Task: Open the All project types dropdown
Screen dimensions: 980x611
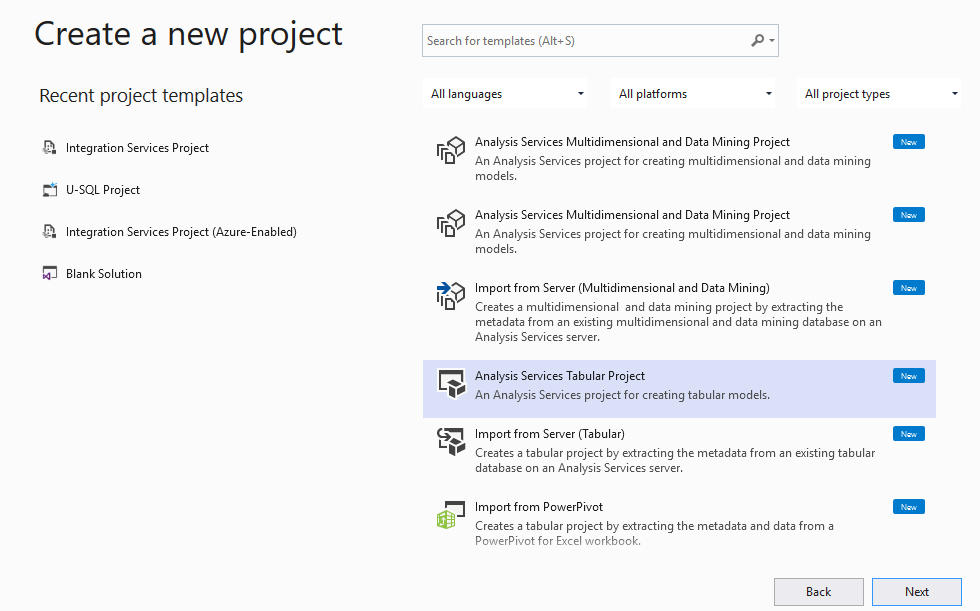Action: 878,93
